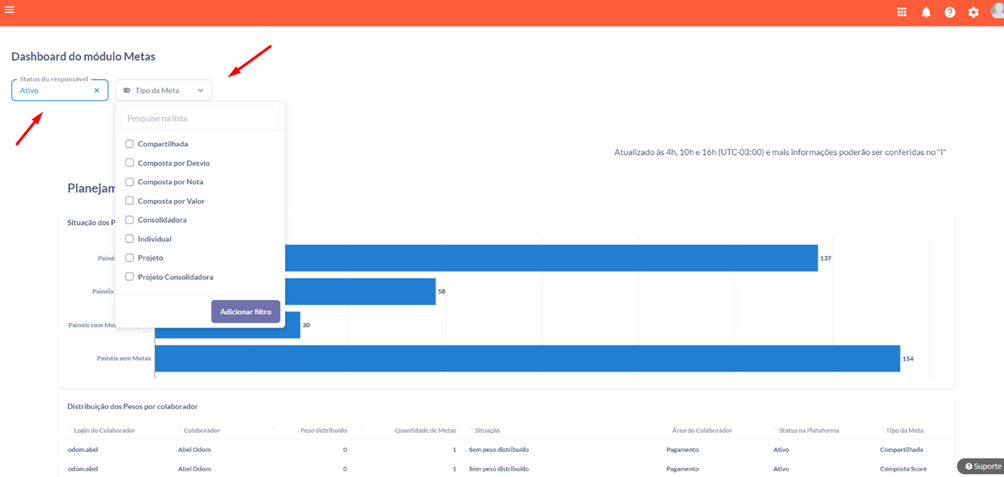
Task: Clear the Ativo status filter
Action: click(97, 90)
